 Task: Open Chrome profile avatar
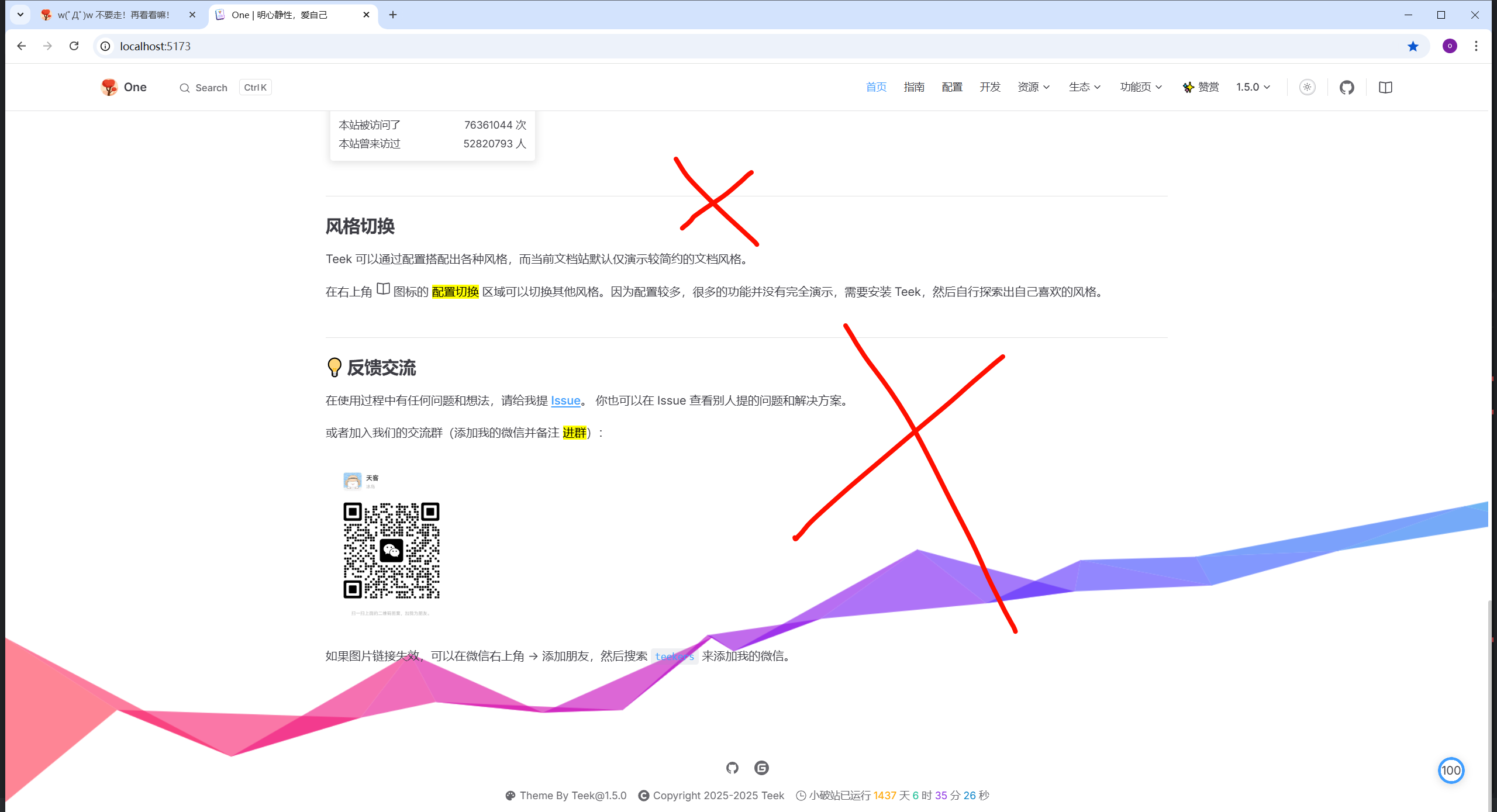click(1450, 46)
